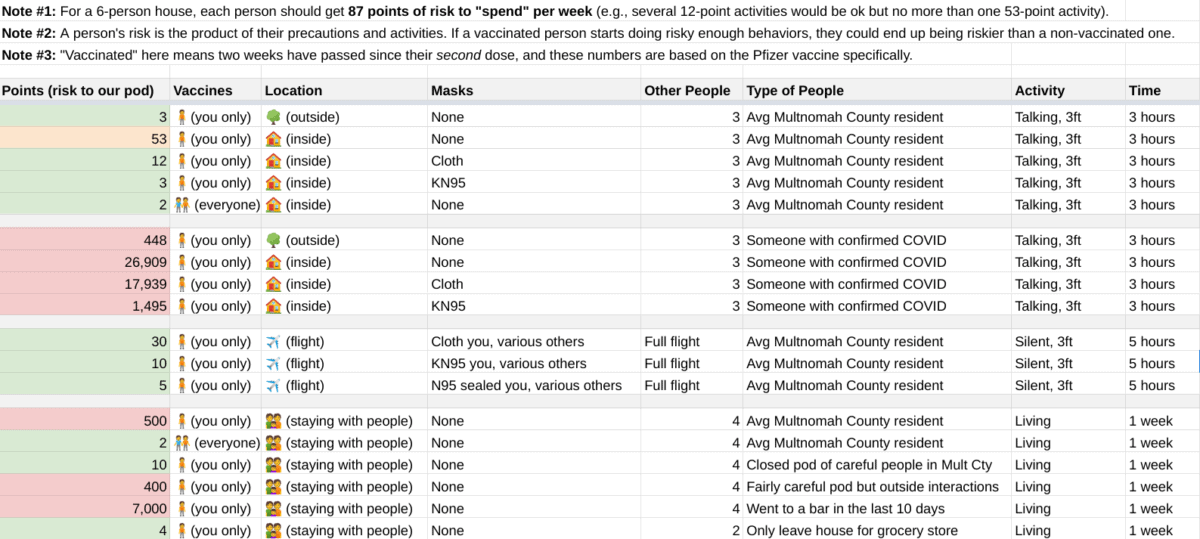Select '(staying with people)' in the 4 points row
Screen dimensions: 1200x539
(x=349, y=531)
